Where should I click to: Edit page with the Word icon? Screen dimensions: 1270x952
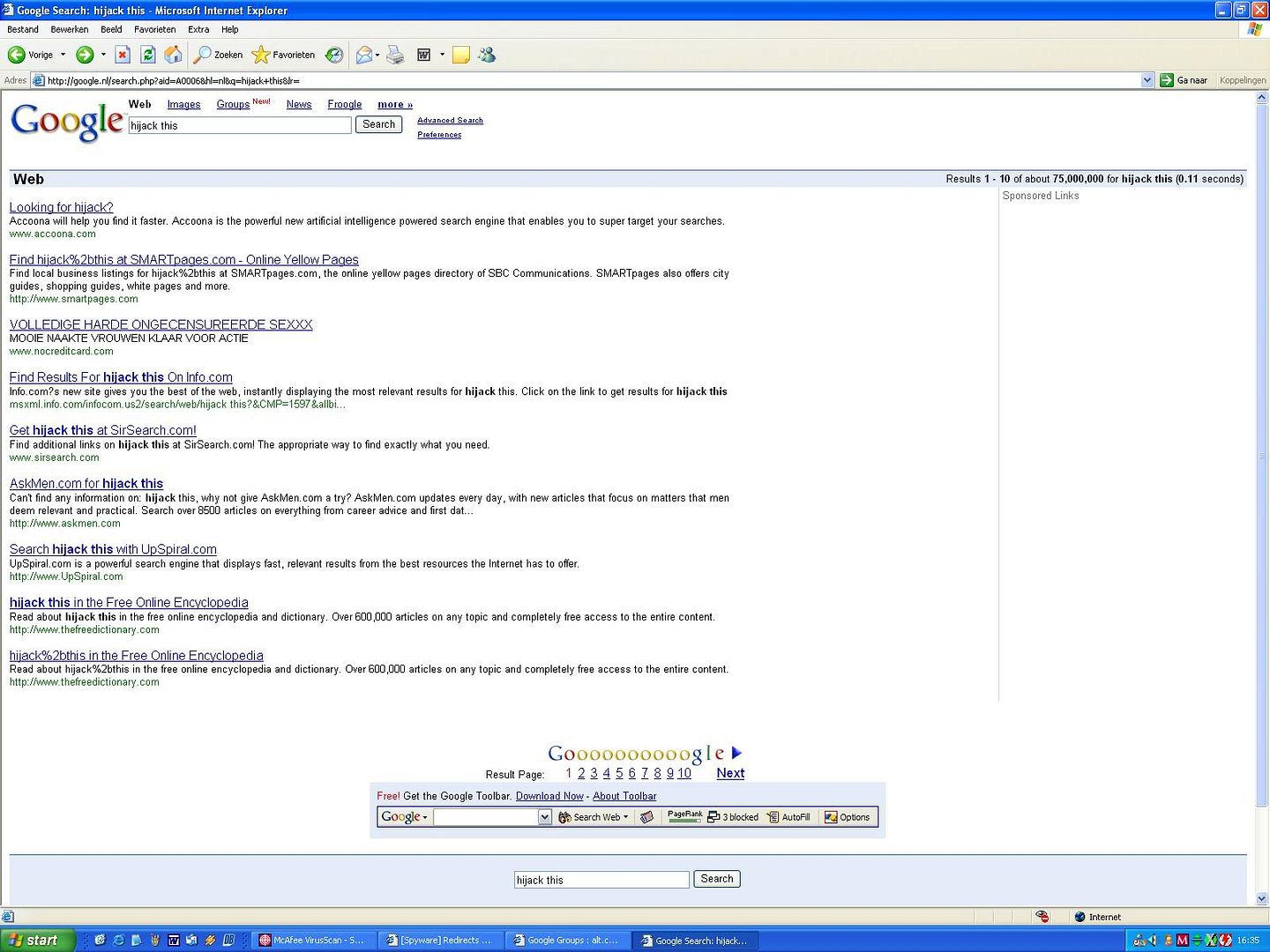[423, 55]
